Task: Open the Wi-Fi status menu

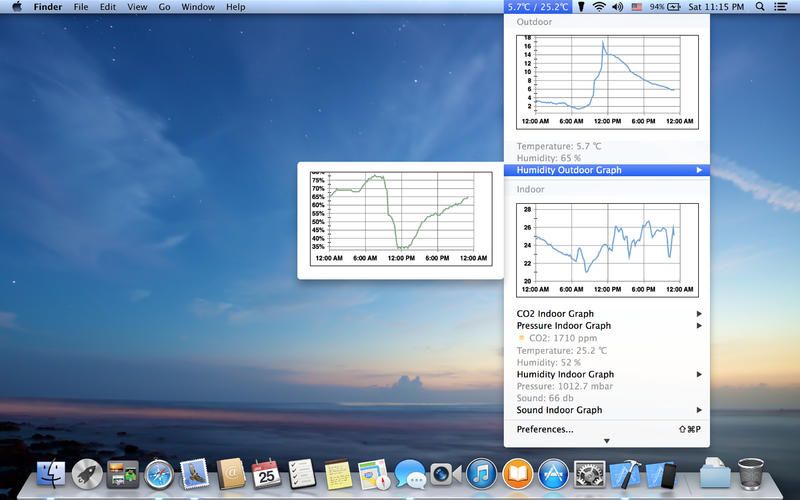Action: [x=598, y=7]
